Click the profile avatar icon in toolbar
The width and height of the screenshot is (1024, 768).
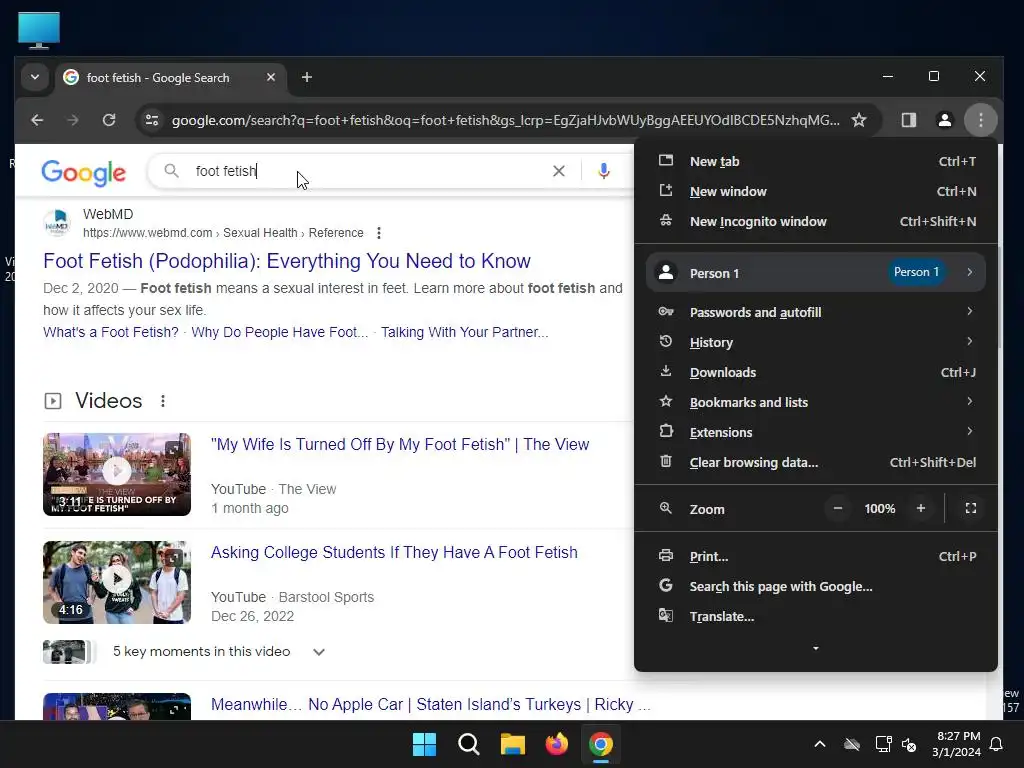pyautogui.click(x=944, y=120)
